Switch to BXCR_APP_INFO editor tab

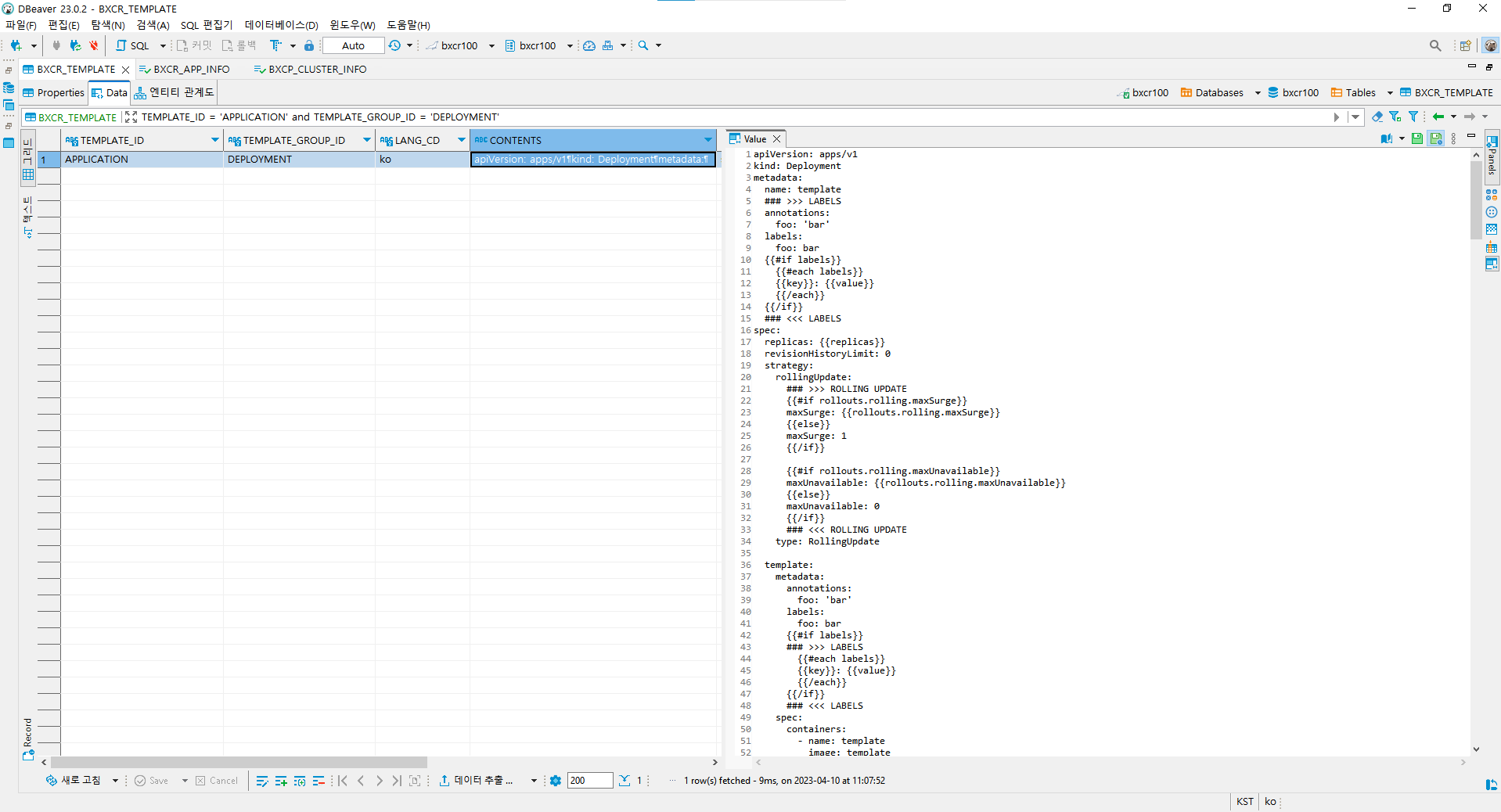[x=185, y=69]
